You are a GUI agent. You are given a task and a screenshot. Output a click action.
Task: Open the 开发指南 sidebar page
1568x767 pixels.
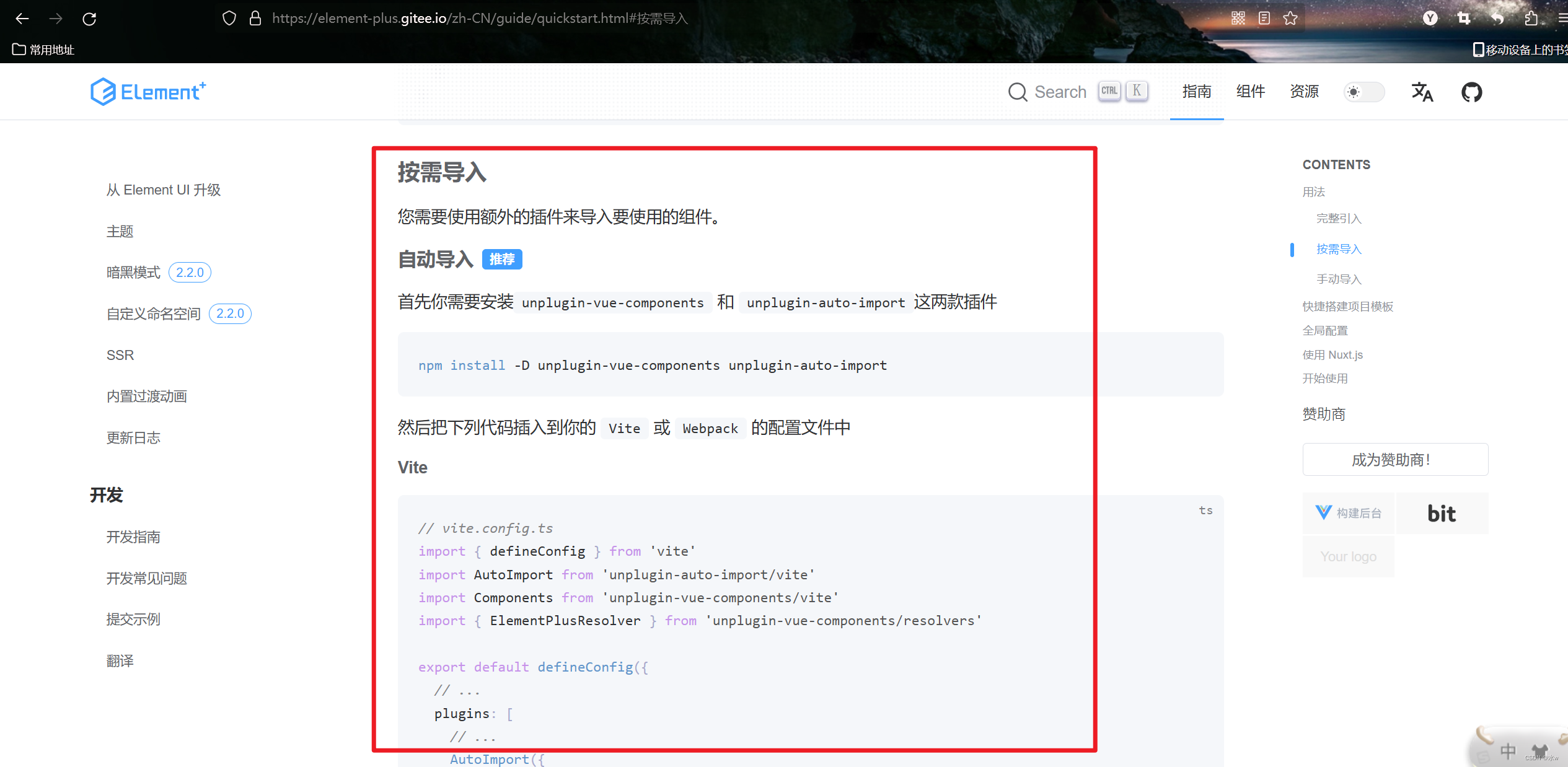[133, 537]
